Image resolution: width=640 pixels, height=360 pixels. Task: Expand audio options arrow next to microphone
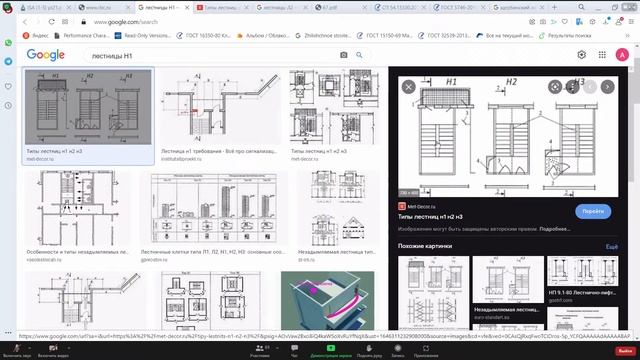pyautogui.click(x=29, y=348)
